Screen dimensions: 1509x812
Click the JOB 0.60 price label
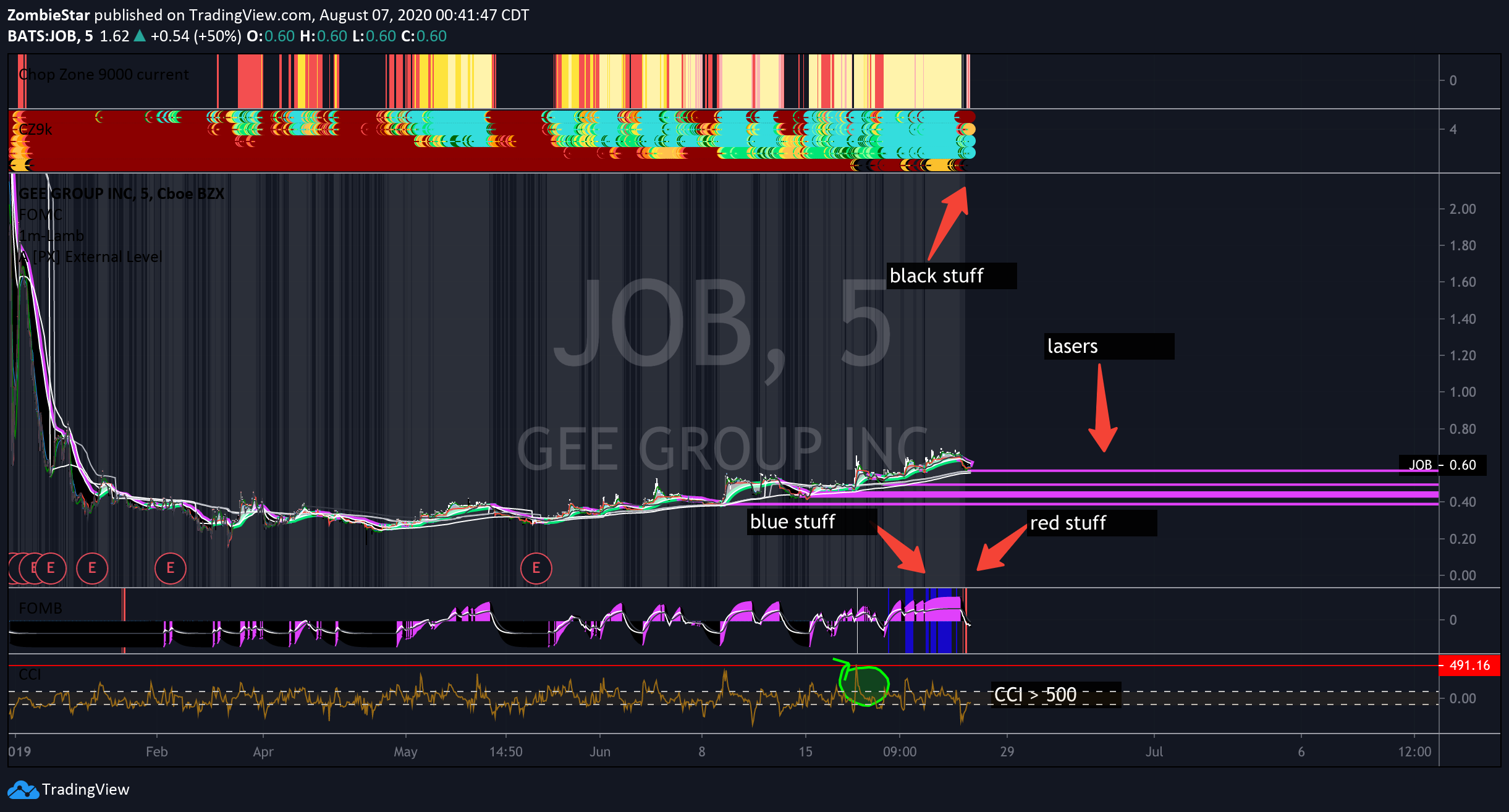click(x=1443, y=465)
